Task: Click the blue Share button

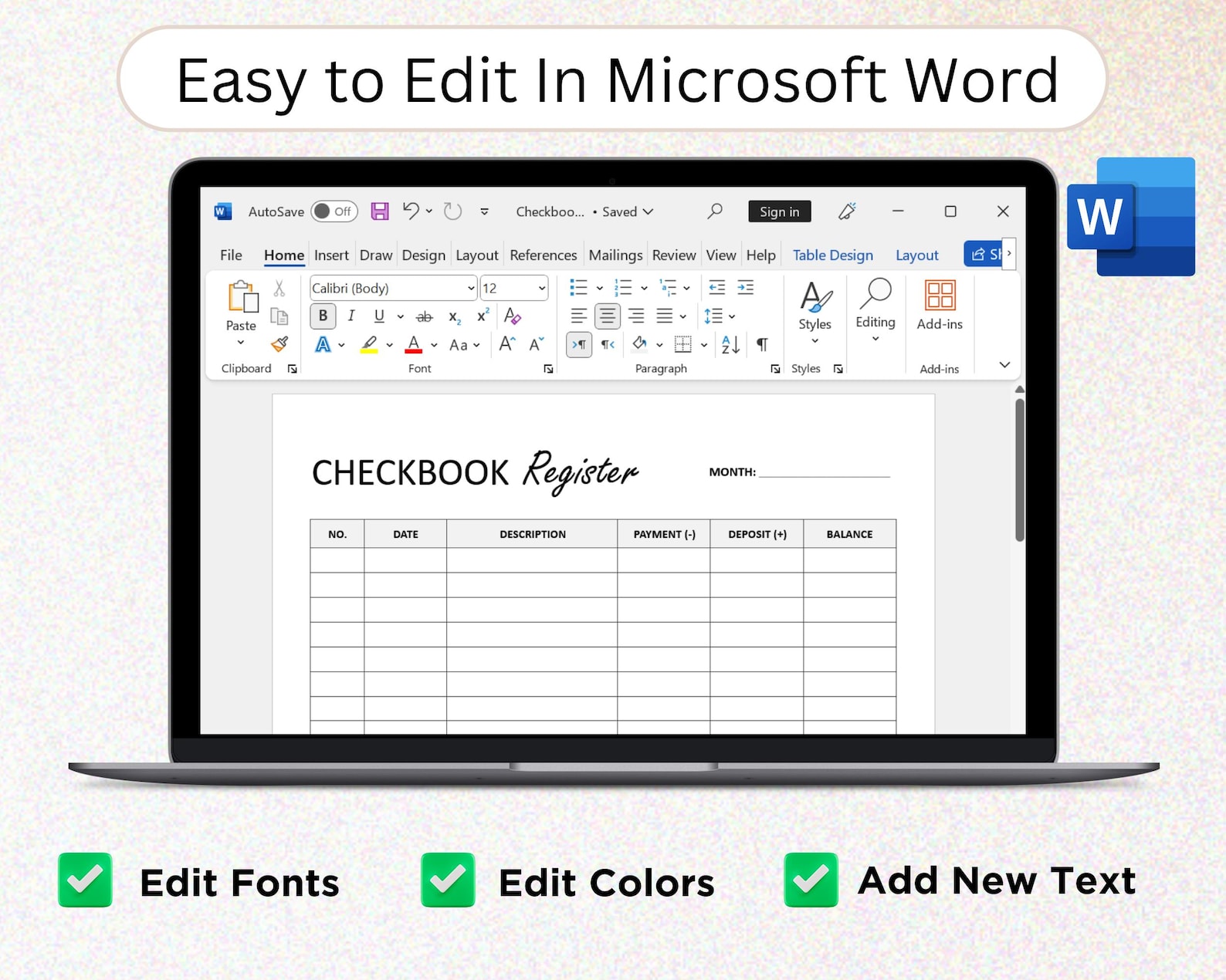Action: [x=984, y=254]
